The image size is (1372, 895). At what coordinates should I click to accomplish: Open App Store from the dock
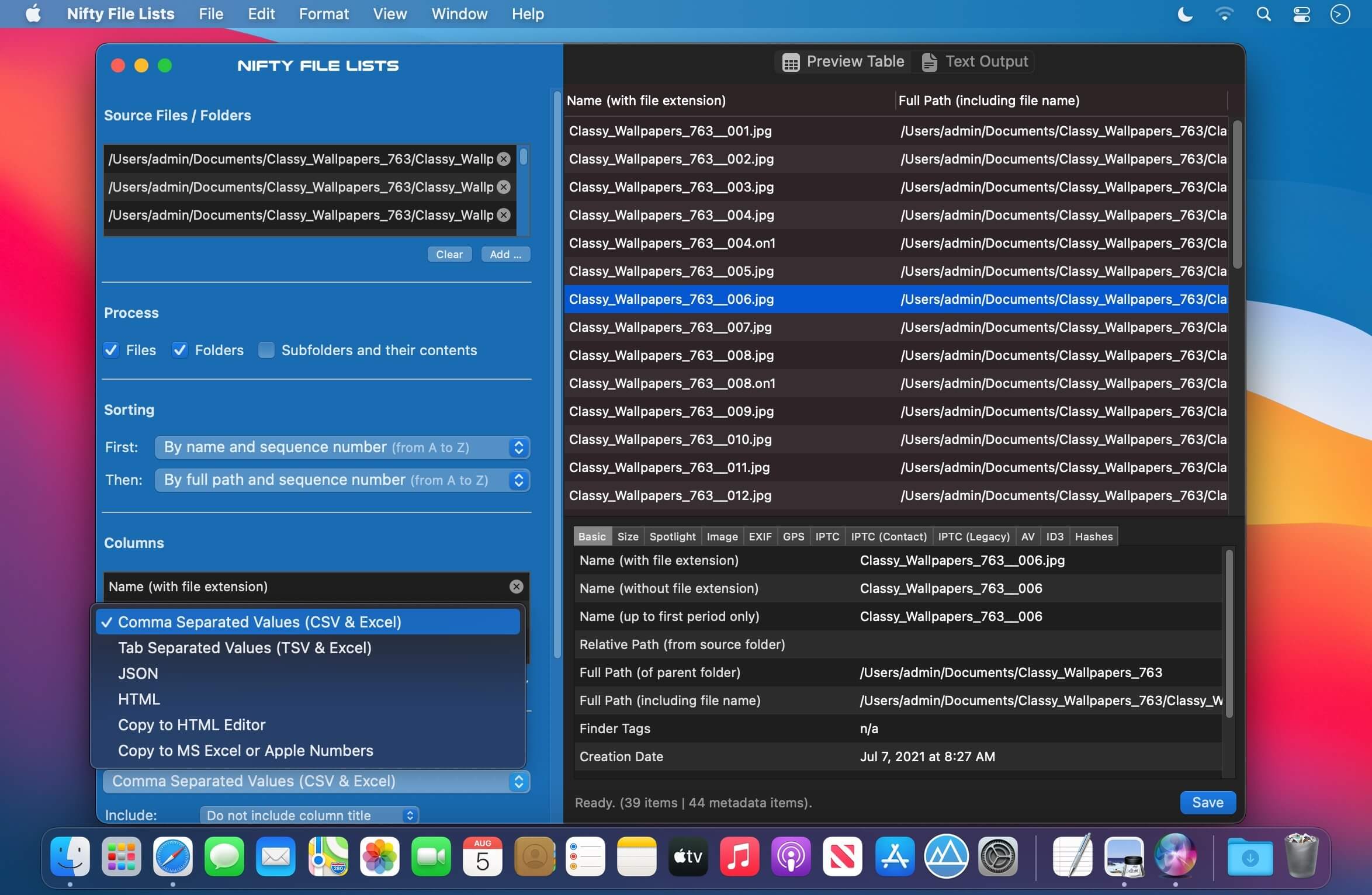(894, 856)
